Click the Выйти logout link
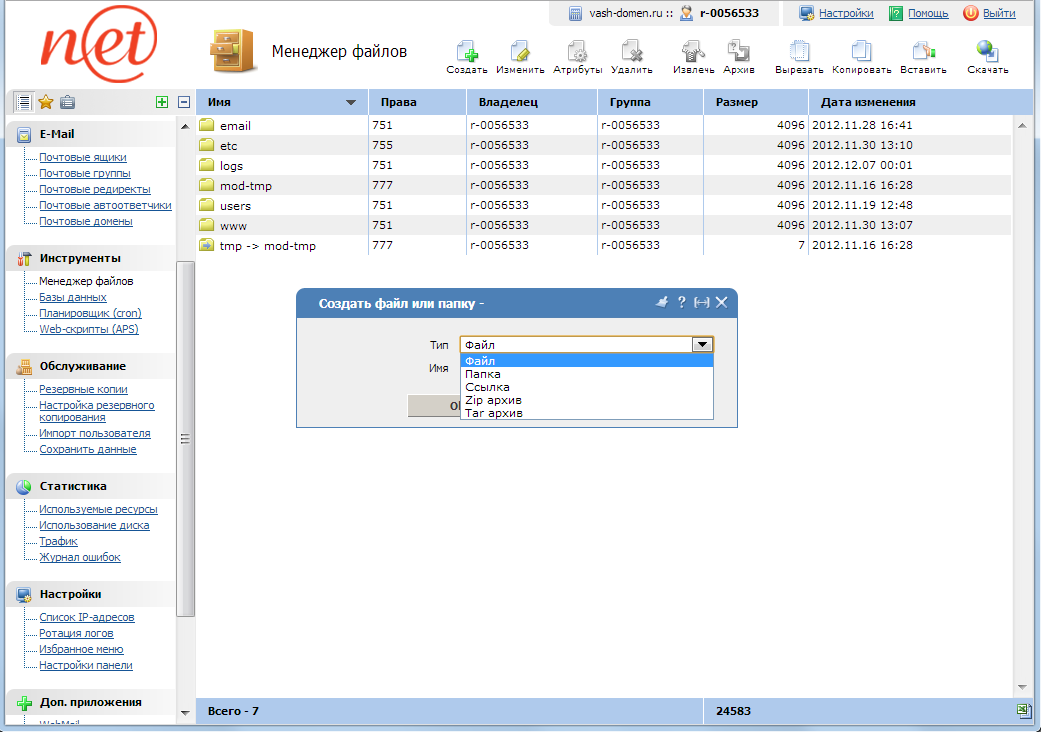This screenshot has height=732, width=1041. point(998,13)
